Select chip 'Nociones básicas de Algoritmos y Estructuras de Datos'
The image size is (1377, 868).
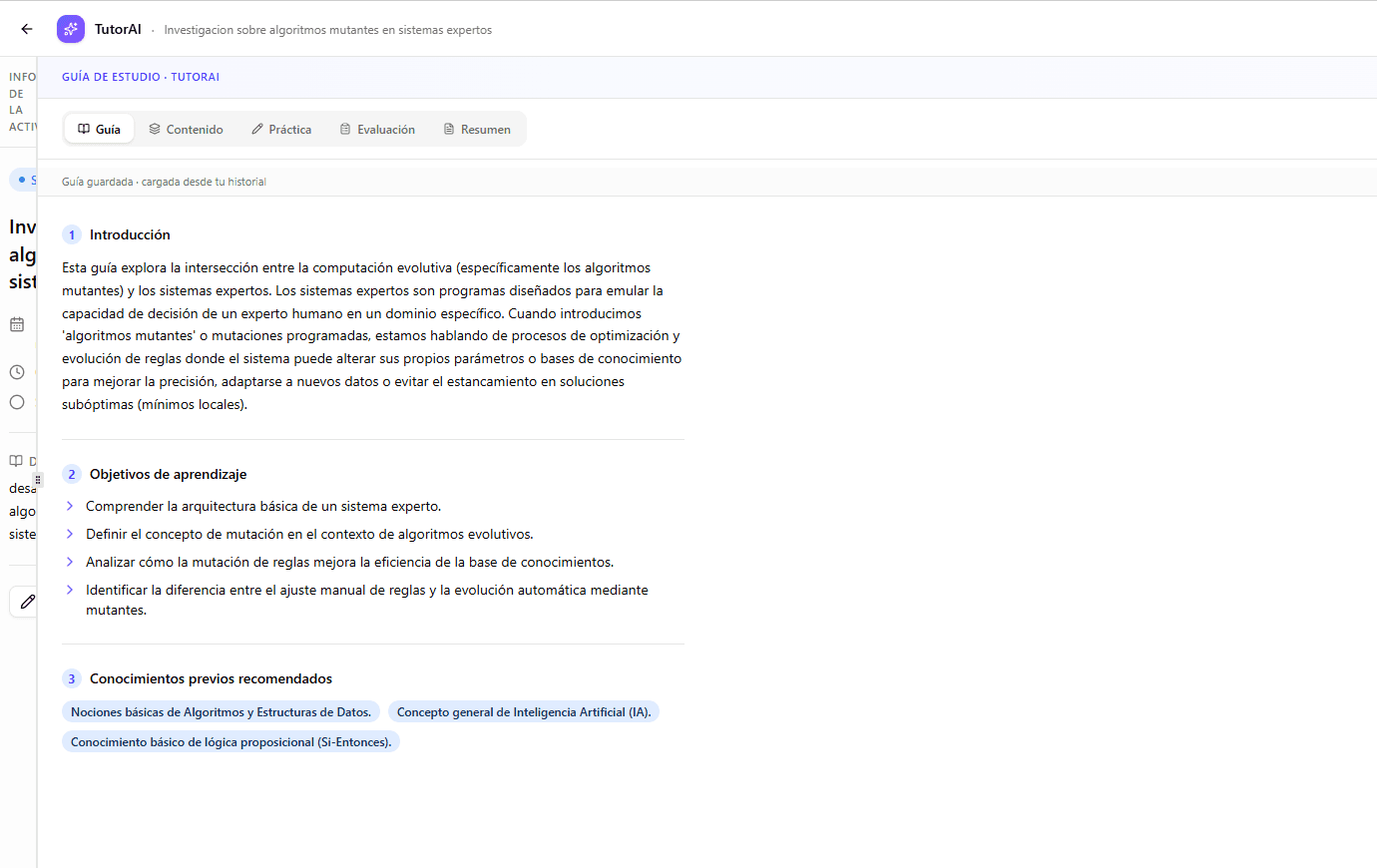[x=221, y=711]
